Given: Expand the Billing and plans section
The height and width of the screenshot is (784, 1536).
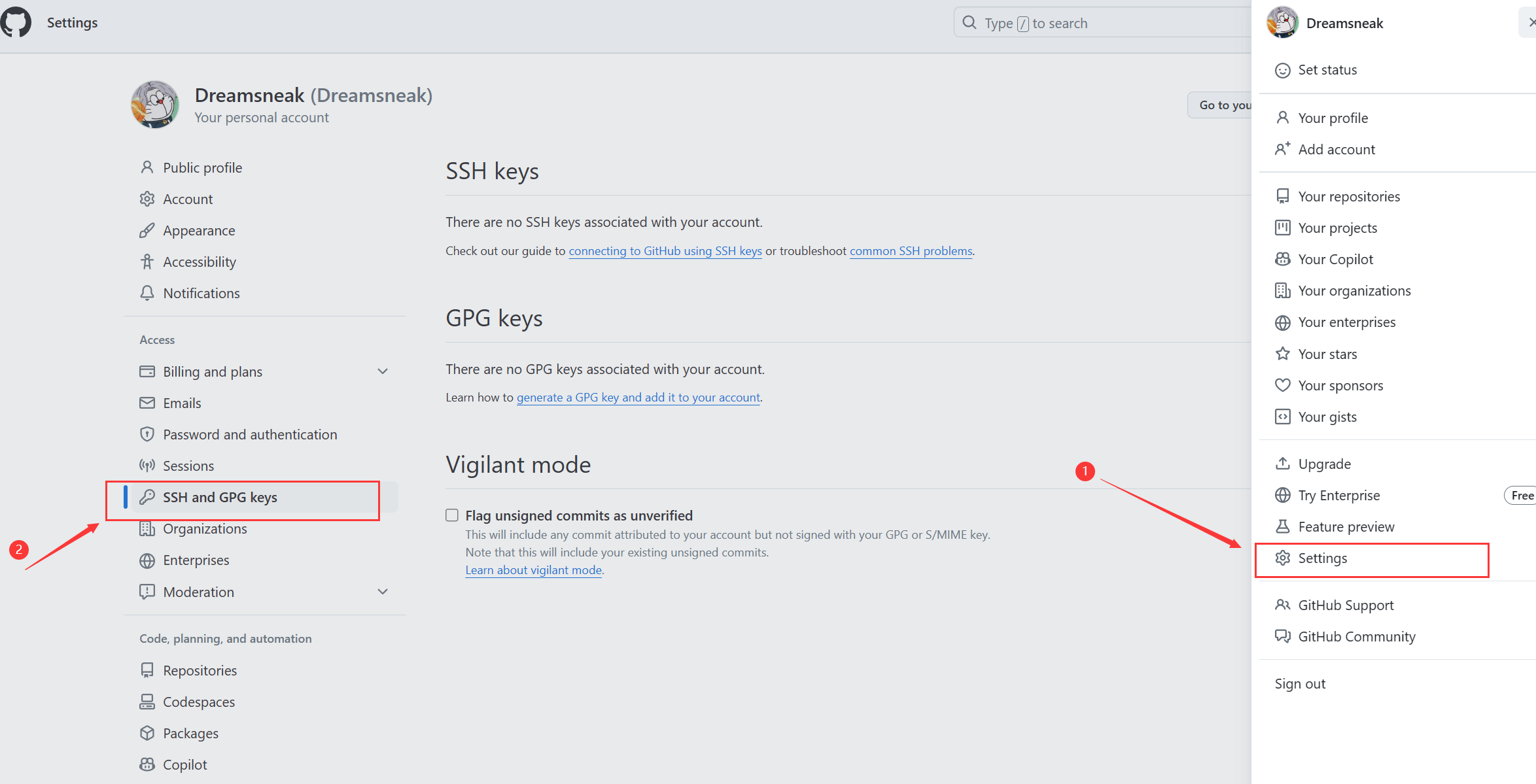Looking at the screenshot, I should pos(383,371).
